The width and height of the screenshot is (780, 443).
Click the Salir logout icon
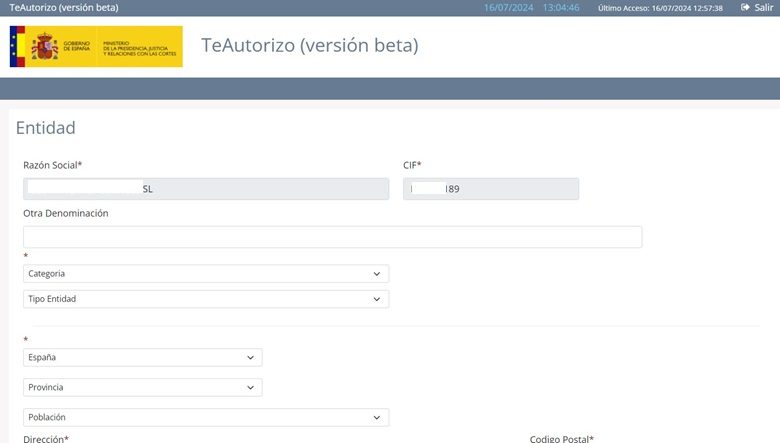coord(745,7)
